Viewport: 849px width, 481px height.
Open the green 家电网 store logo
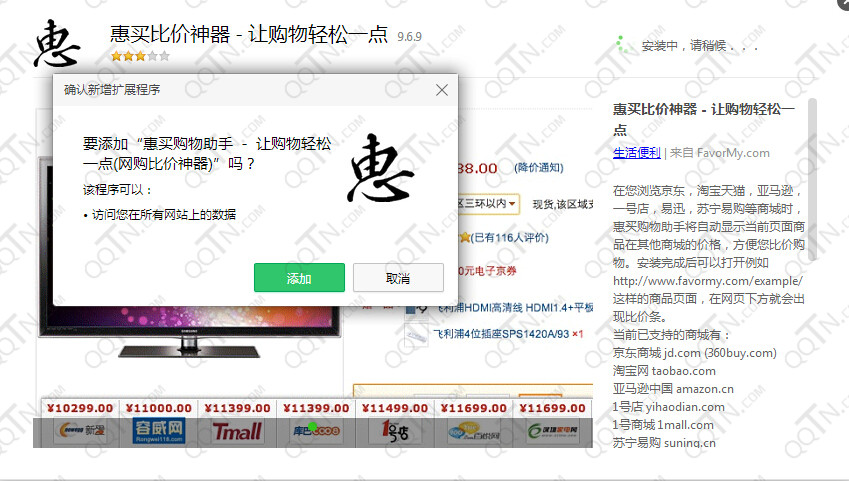coord(556,431)
